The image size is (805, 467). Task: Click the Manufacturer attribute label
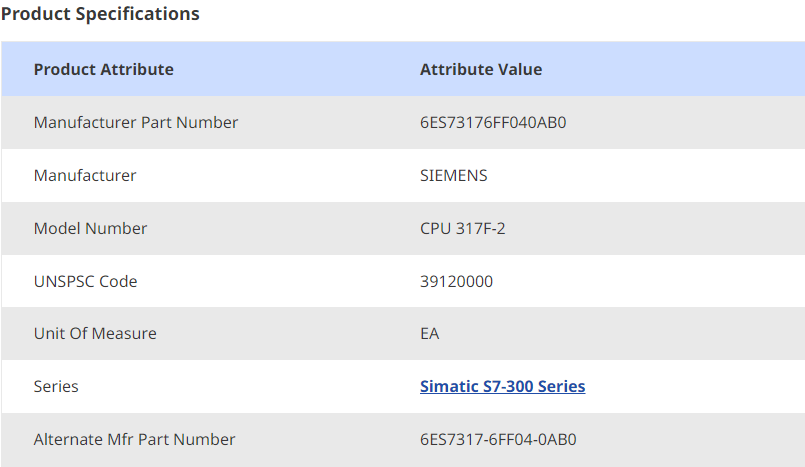(x=85, y=175)
